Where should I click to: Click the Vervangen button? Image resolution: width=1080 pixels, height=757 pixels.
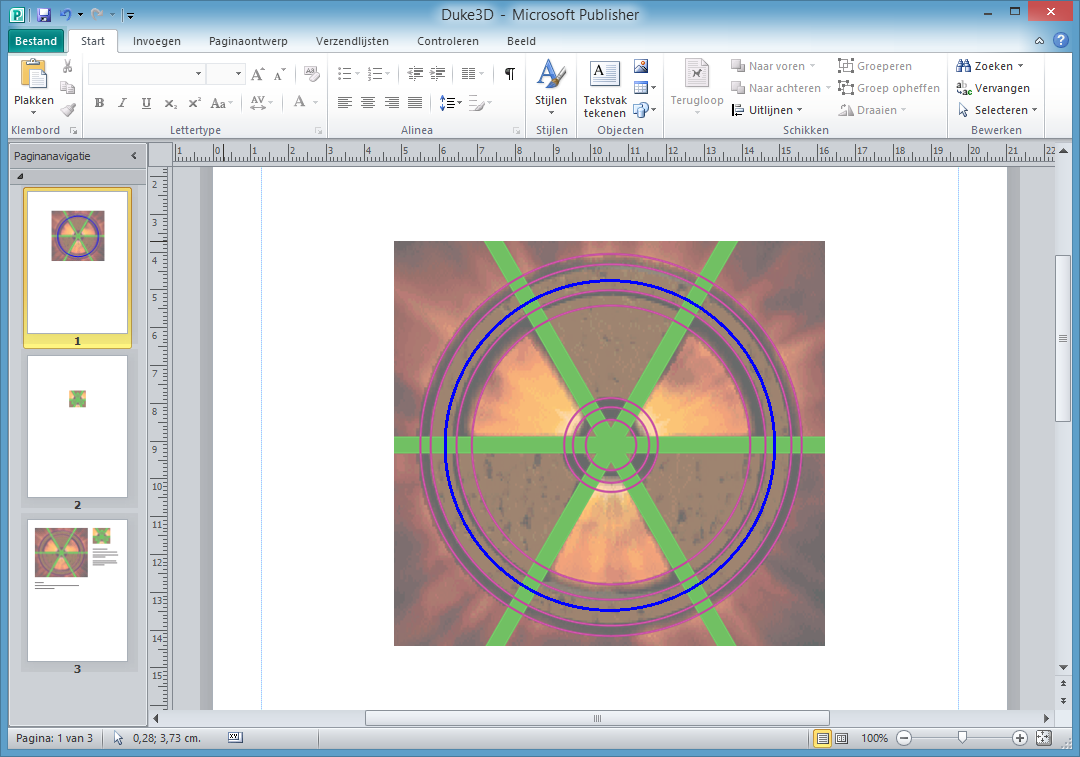pyautogui.click(x=993, y=88)
